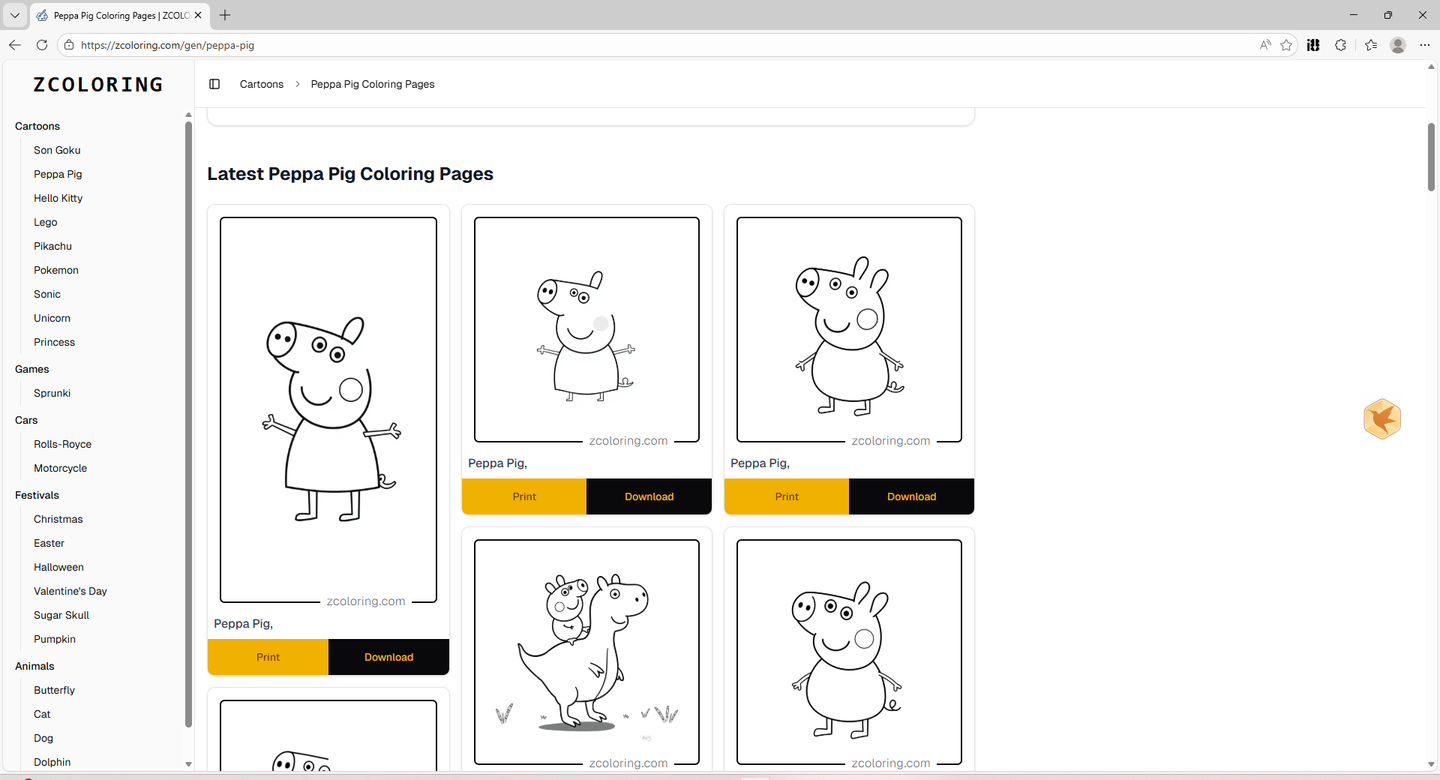Open Pikachu coloring pages
The image size is (1440, 780).
[x=53, y=246]
